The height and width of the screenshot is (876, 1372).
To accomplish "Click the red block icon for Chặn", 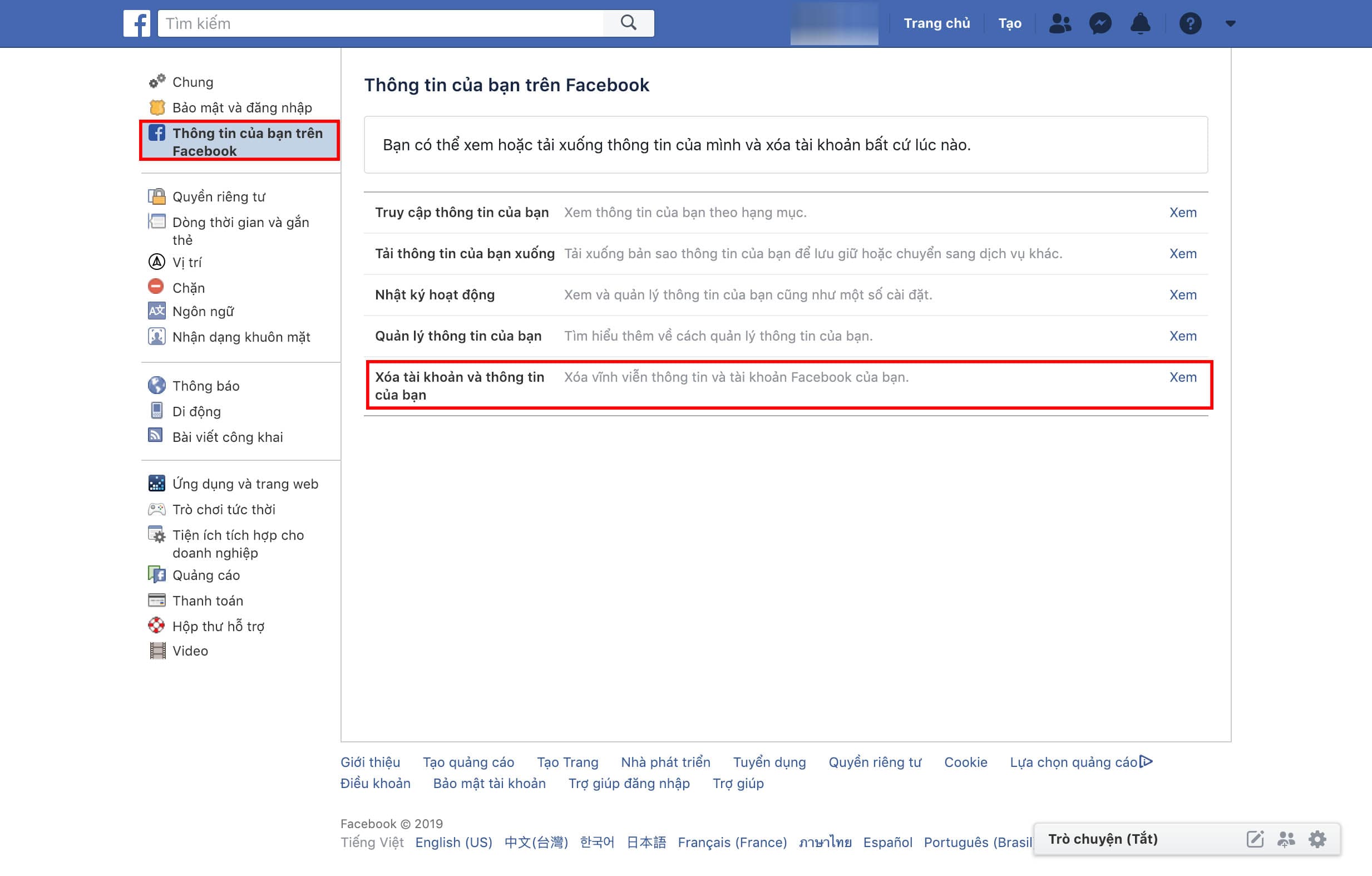I will pyautogui.click(x=156, y=286).
